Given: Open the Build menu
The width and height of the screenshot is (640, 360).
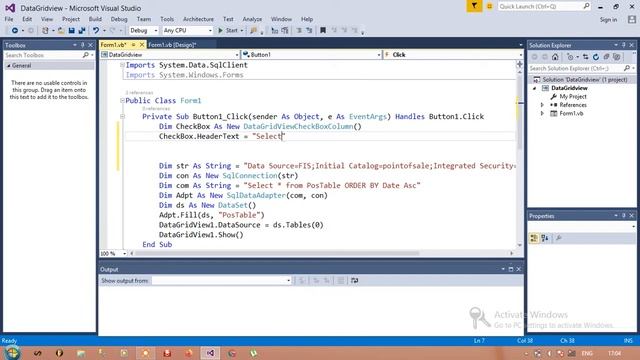Looking at the screenshot, I should (x=95, y=19).
